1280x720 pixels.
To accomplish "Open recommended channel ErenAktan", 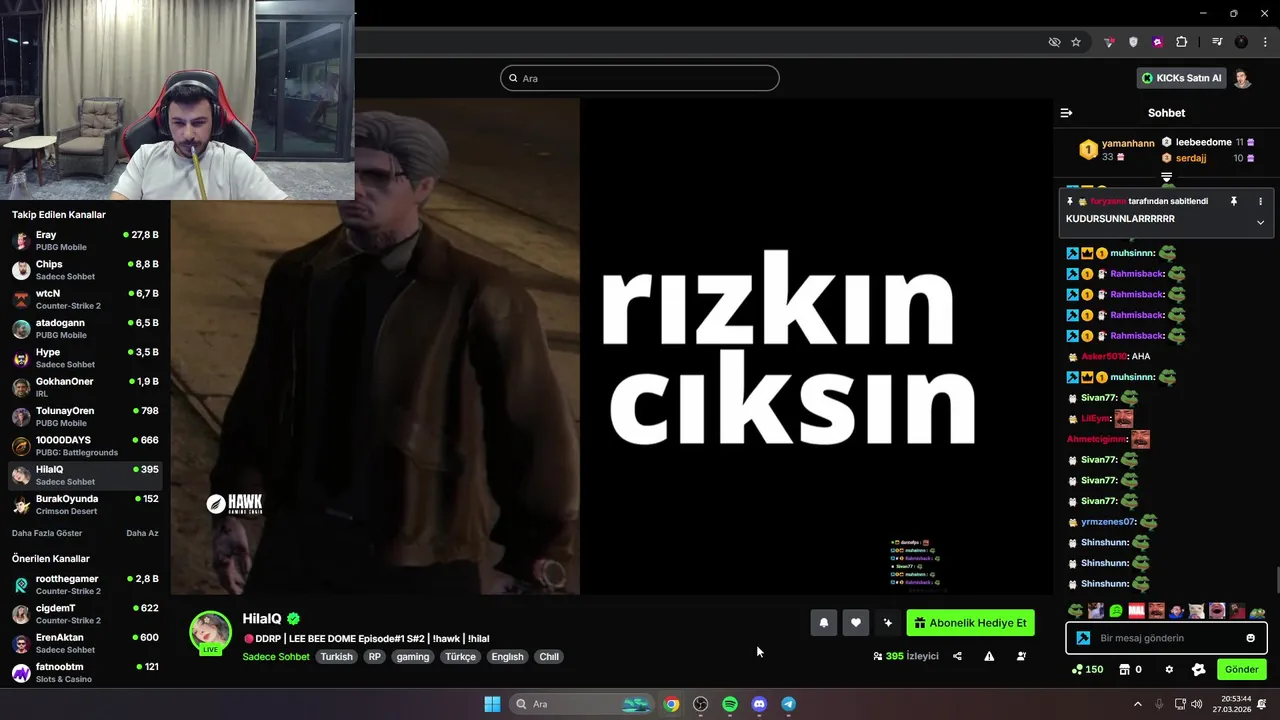I will pyautogui.click(x=85, y=643).
